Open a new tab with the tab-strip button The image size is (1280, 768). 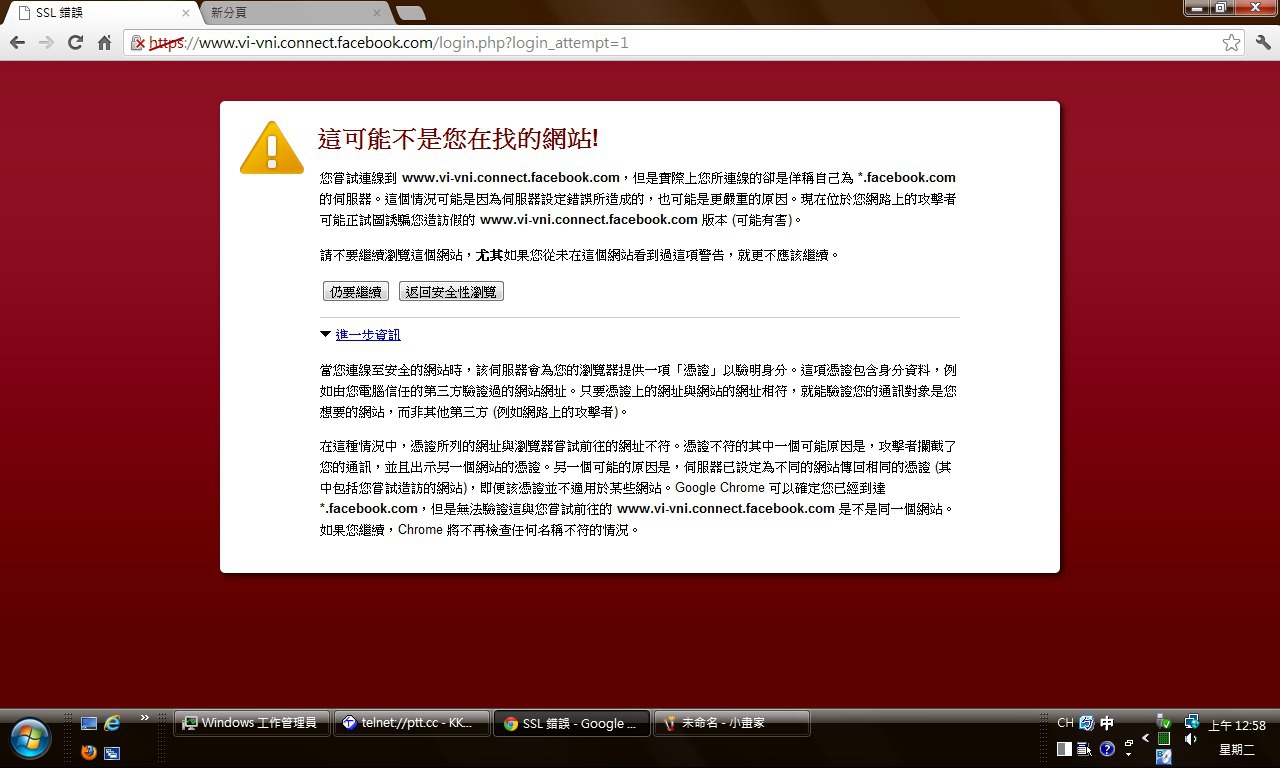pyautogui.click(x=410, y=13)
